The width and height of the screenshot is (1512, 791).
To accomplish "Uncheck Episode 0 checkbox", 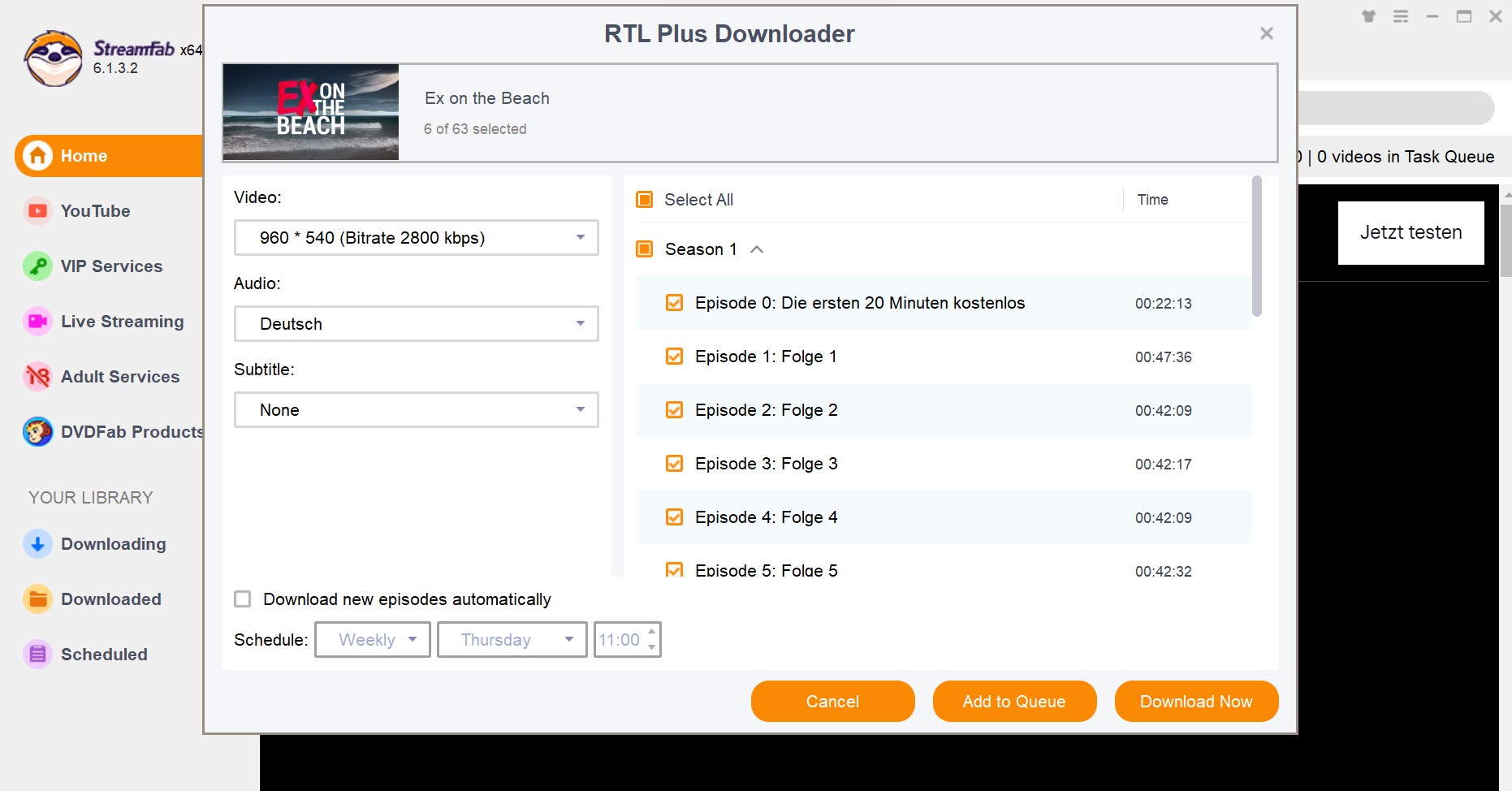I will click(x=674, y=303).
